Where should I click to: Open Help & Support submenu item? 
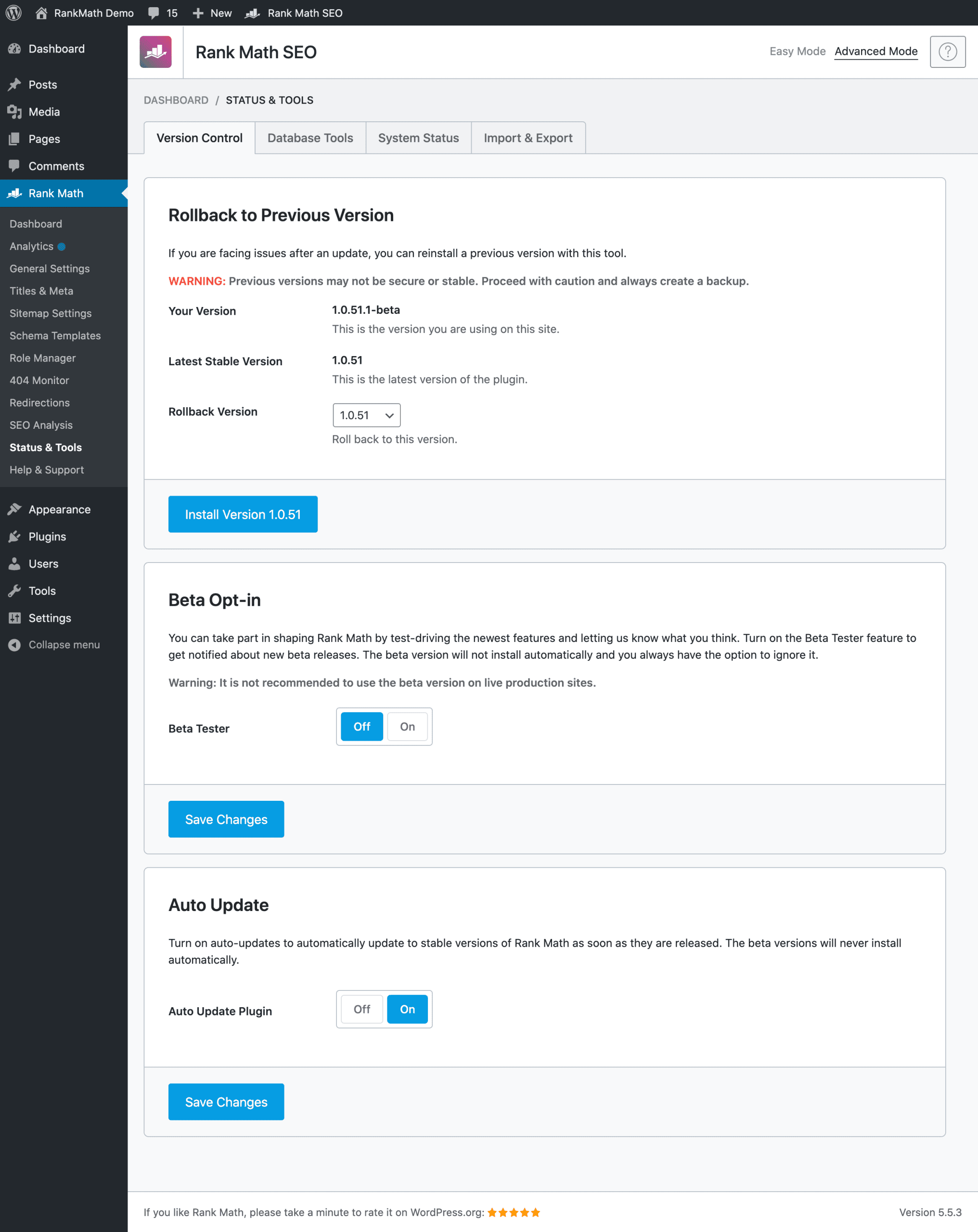pos(46,470)
